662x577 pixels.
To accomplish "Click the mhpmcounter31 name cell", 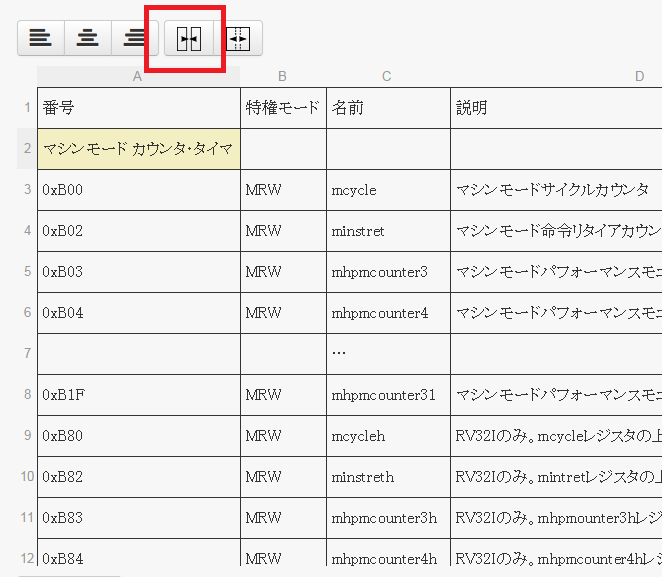I will [x=388, y=395].
